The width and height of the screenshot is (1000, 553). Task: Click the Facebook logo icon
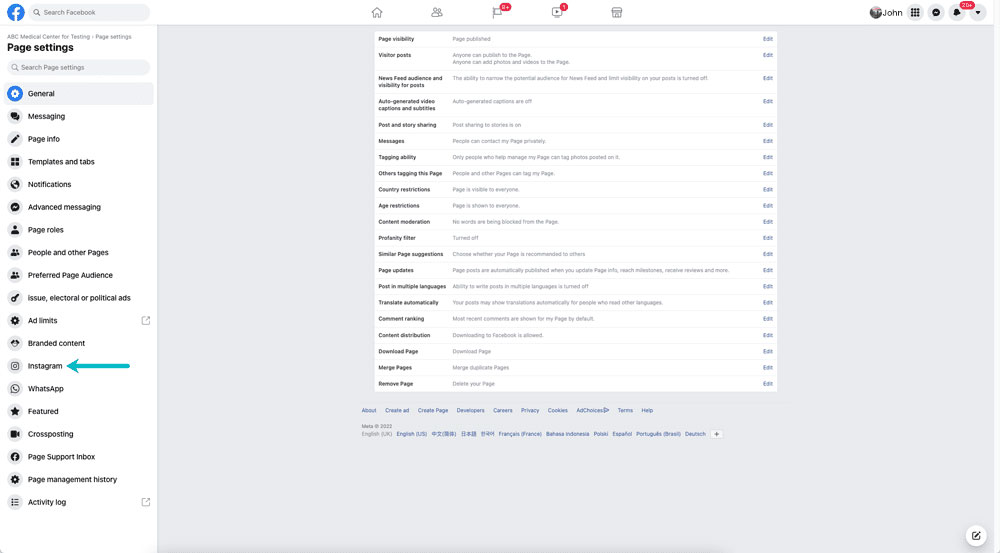pos(16,12)
